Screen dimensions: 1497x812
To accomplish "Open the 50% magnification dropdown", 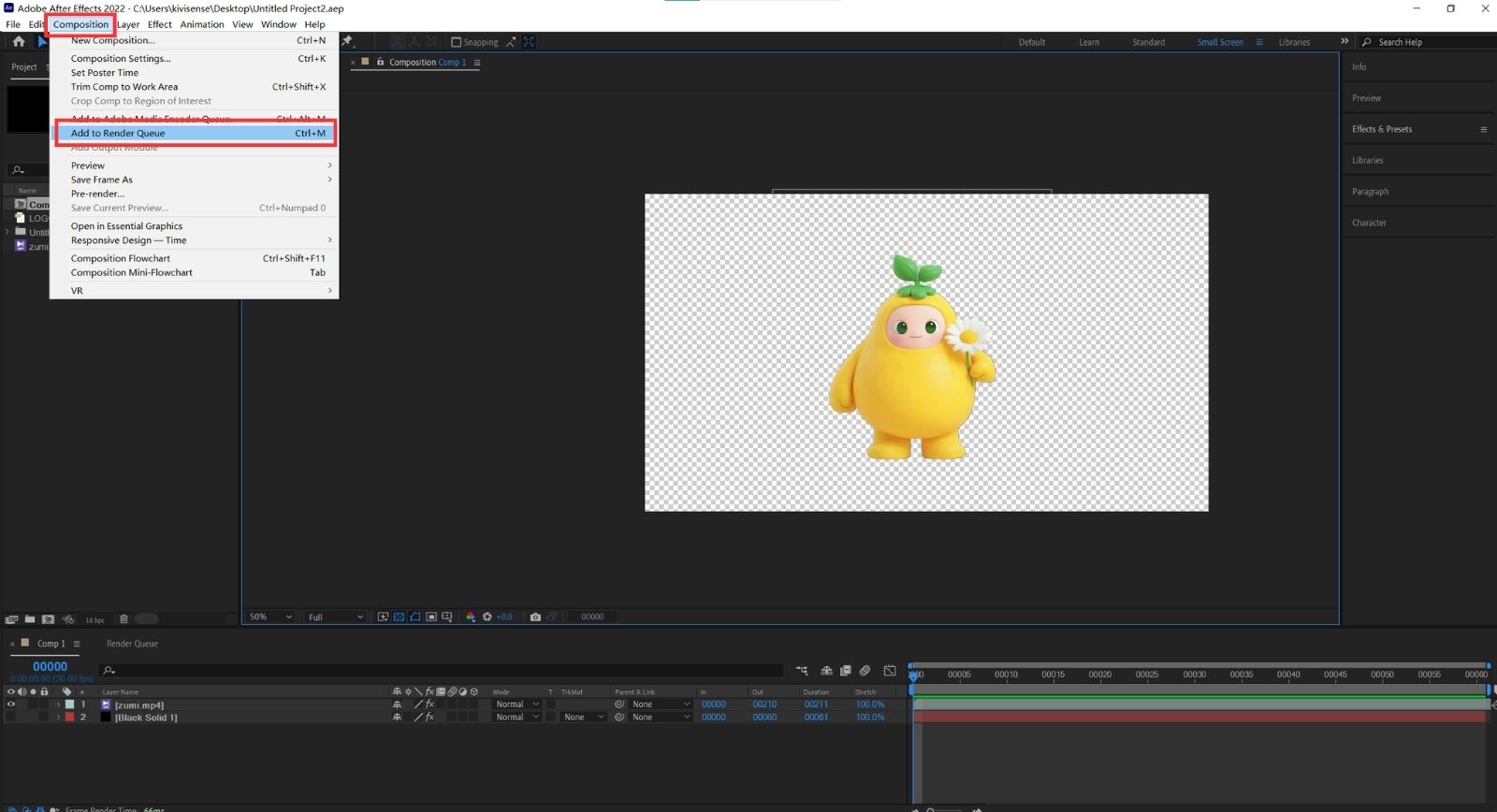I will [x=269, y=617].
